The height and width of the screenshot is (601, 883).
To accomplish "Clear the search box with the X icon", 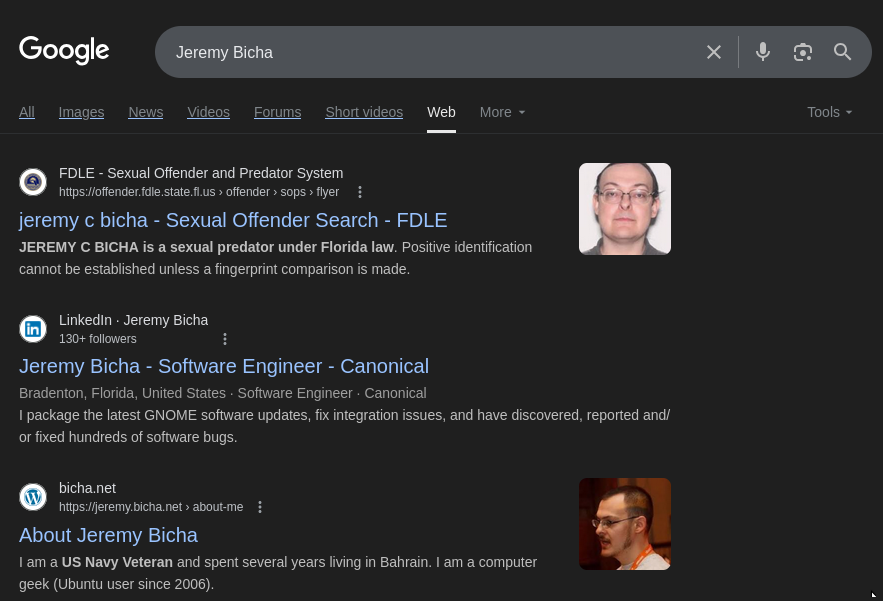I will point(713,52).
